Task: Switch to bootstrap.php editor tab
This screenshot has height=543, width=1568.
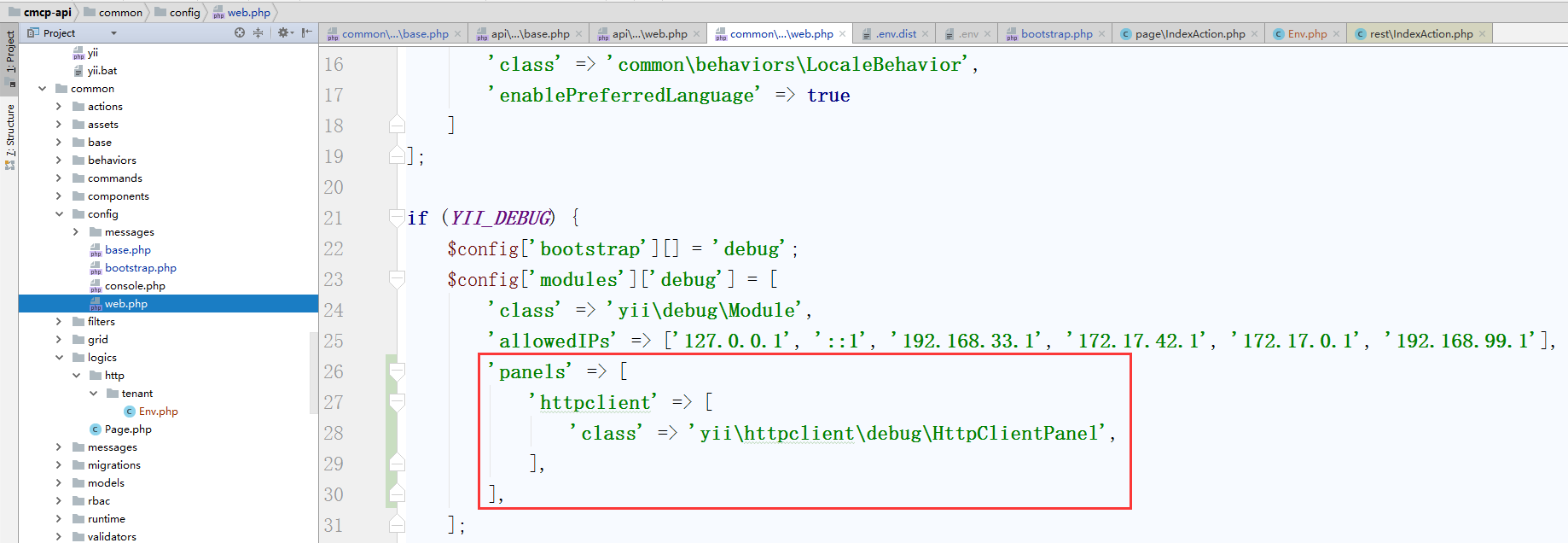Action: point(1056,34)
